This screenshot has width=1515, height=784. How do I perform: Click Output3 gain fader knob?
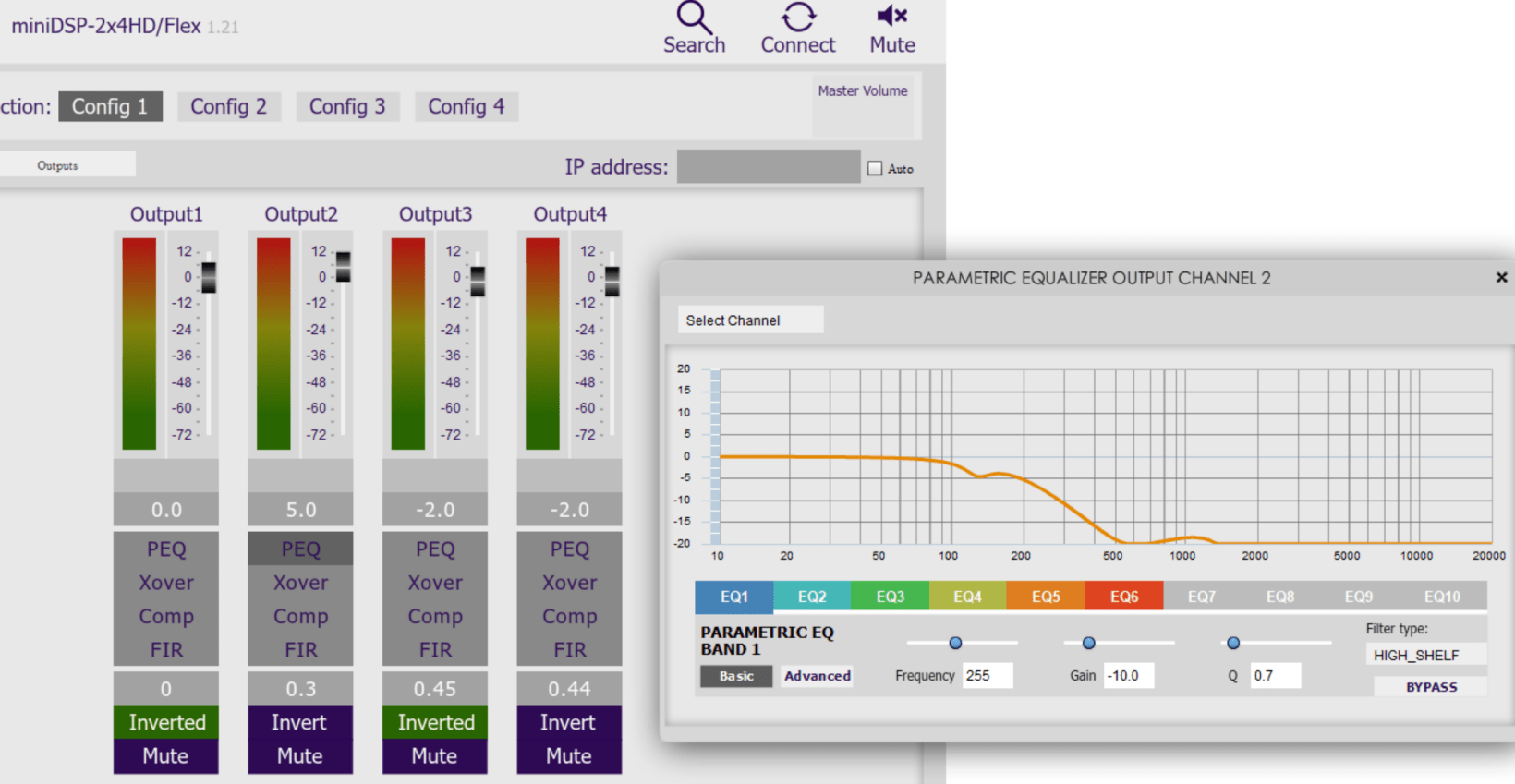[x=478, y=281]
